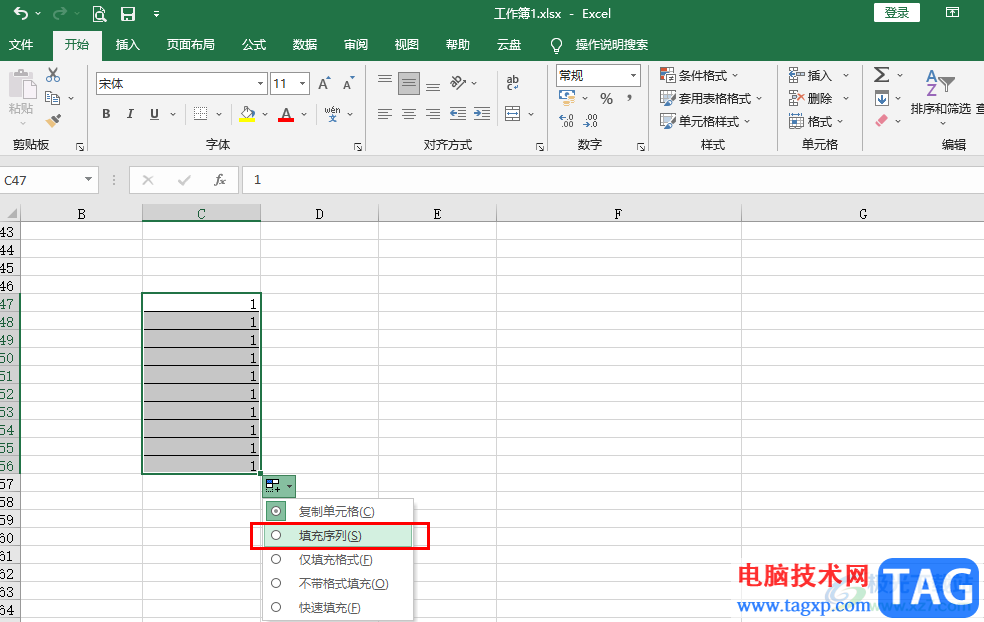Save the workbook with the floppy disk icon
This screenshot has height=622, width=984.
[x=128, y=14]
